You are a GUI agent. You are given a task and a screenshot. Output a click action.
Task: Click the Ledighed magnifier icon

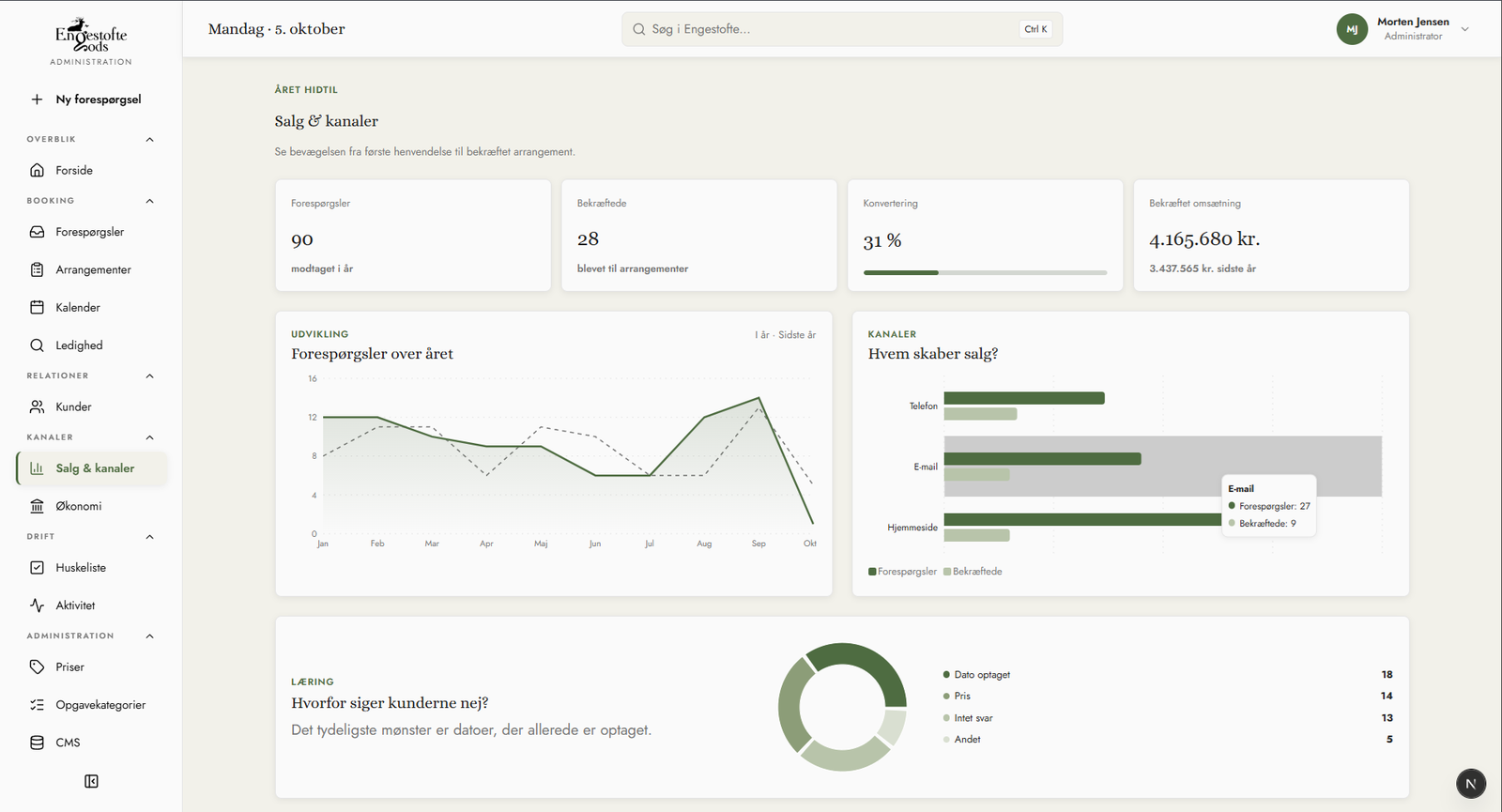(37, 345)
